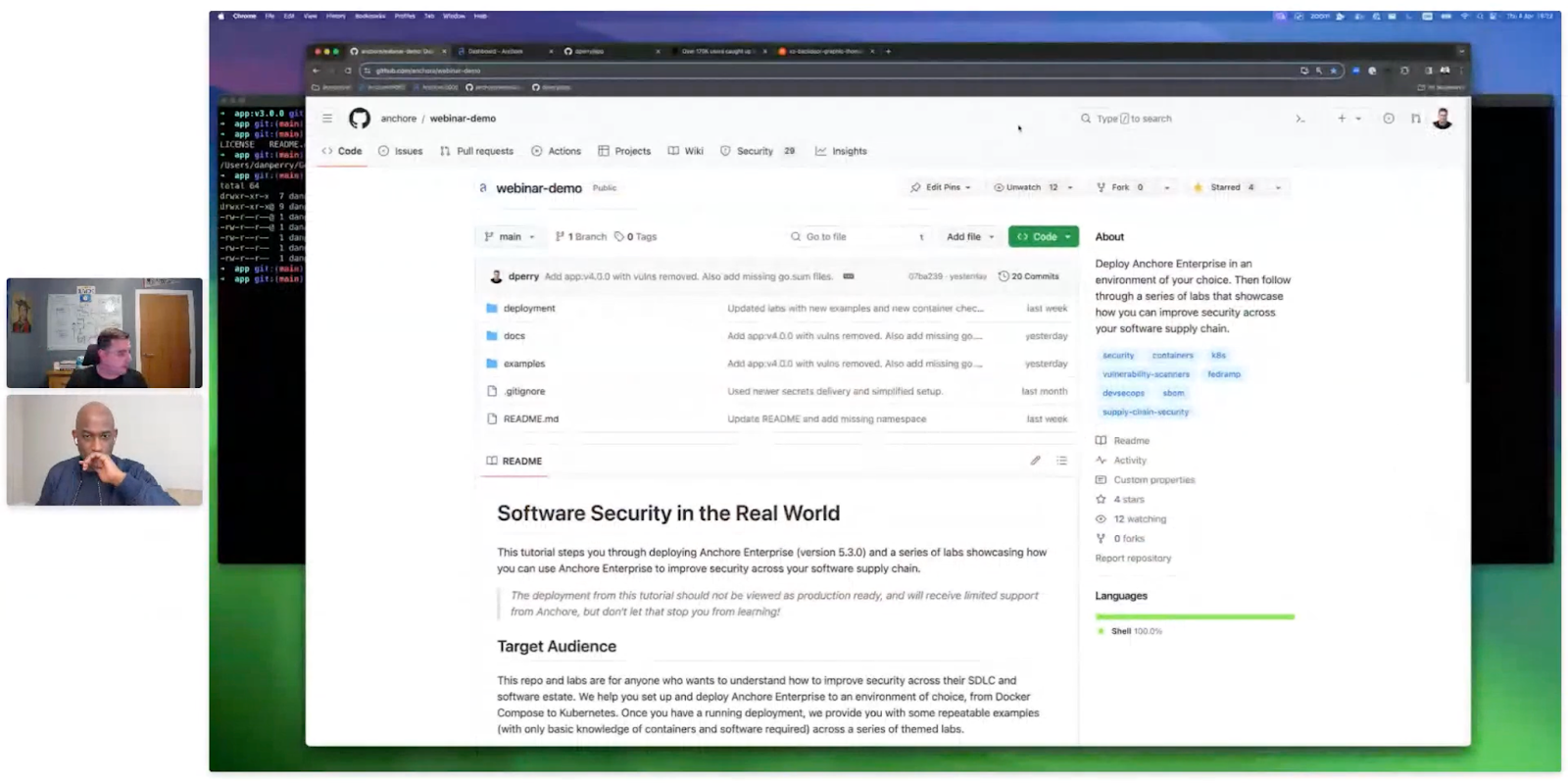Click the Activity pulse icon in About
The height and width of the screenshot is (783, 1568).
pyautogui.click(x=1101, y=461)
